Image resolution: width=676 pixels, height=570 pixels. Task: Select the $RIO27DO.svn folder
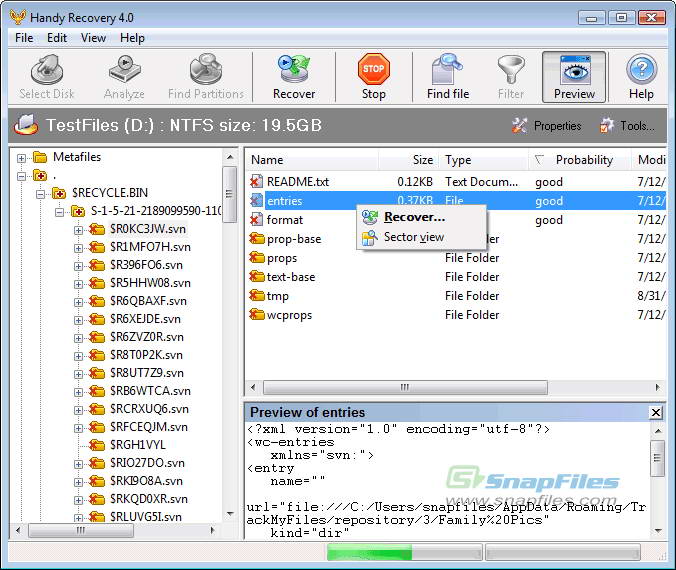147,463
